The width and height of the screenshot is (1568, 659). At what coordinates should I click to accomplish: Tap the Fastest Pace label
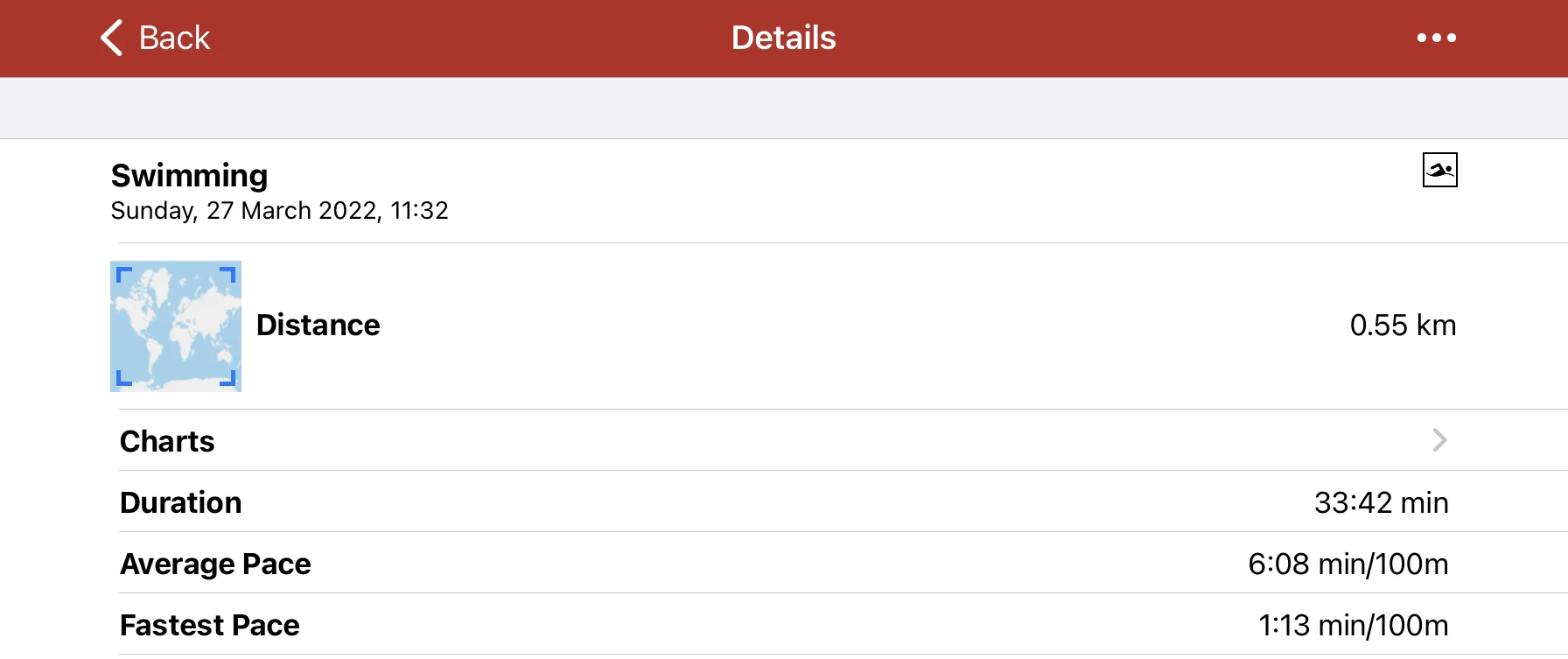[209, 625]
